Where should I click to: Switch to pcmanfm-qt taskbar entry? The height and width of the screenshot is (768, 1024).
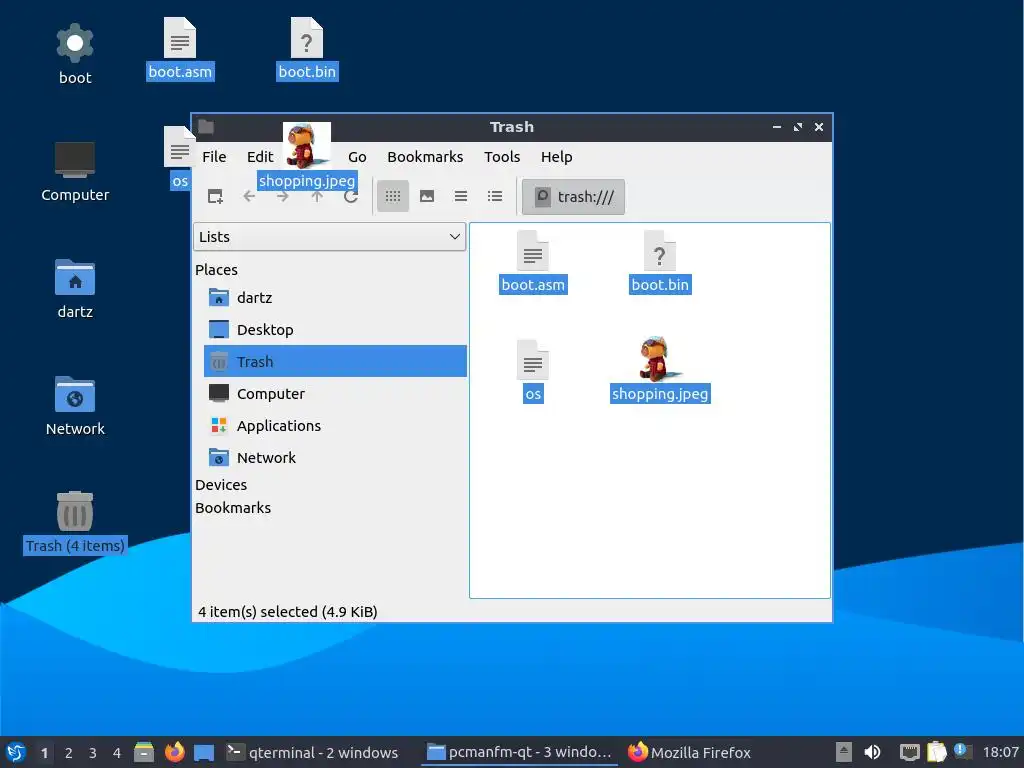coord(519,753)
